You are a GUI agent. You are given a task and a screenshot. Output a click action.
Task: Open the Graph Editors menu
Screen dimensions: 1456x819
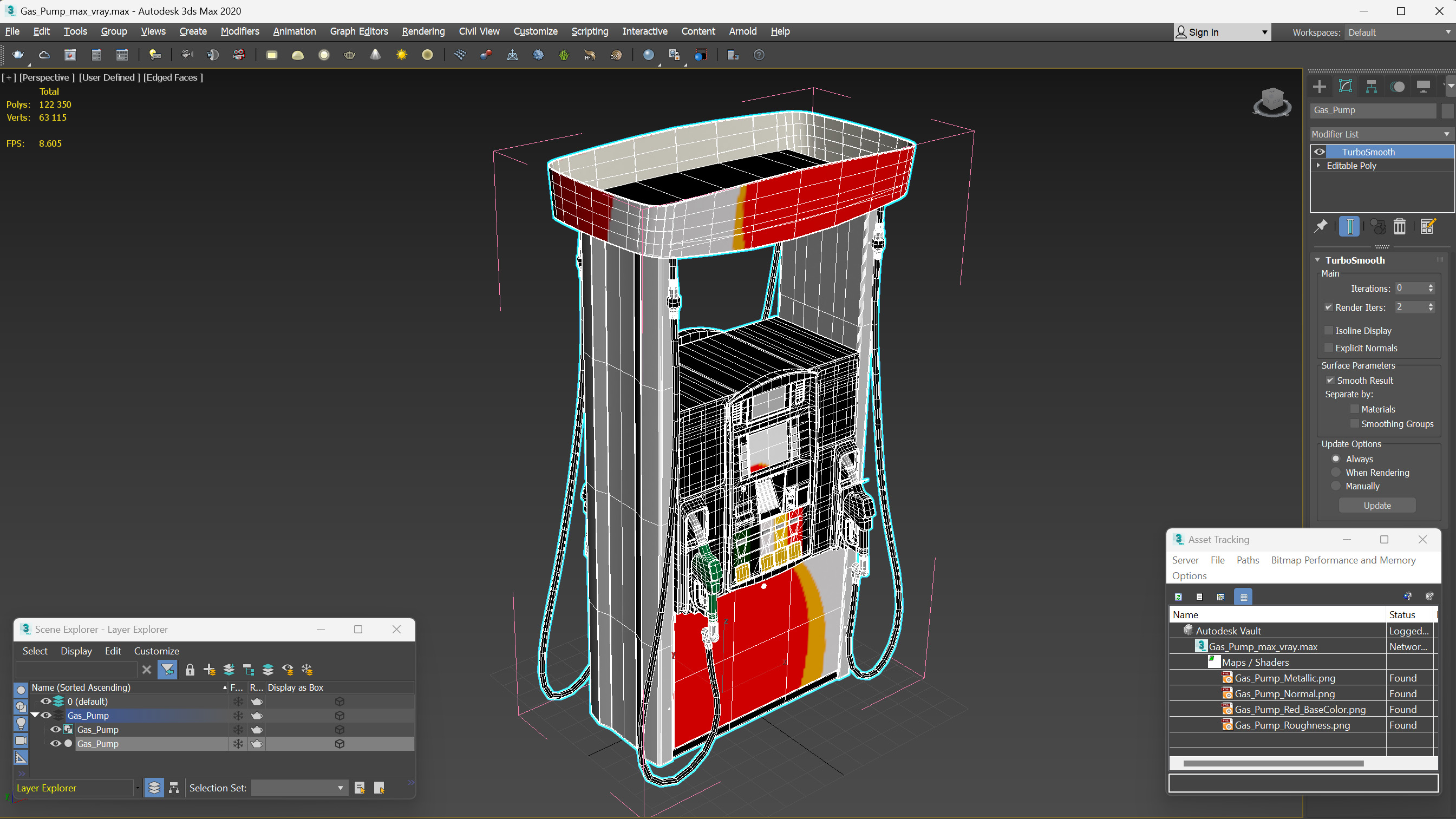[359, 31]
